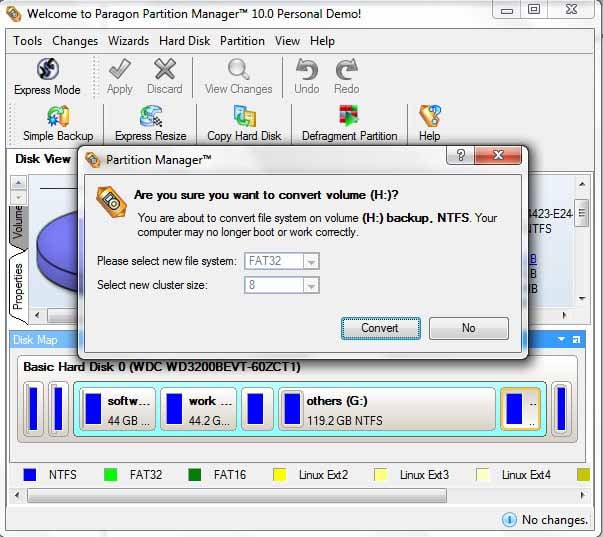Close the Partition Manager dialog
The image size is (603, 537).
pos(498,155)
